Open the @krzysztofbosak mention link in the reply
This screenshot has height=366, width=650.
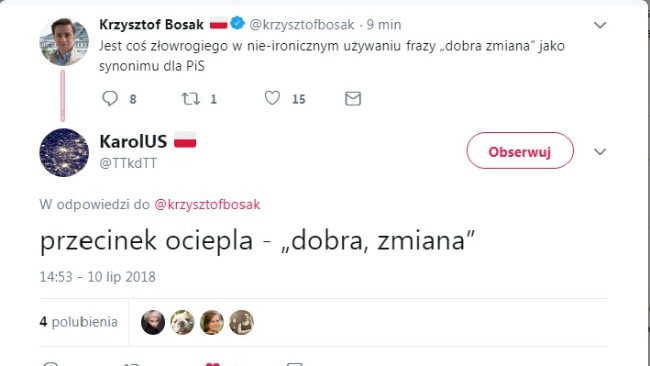207,205
